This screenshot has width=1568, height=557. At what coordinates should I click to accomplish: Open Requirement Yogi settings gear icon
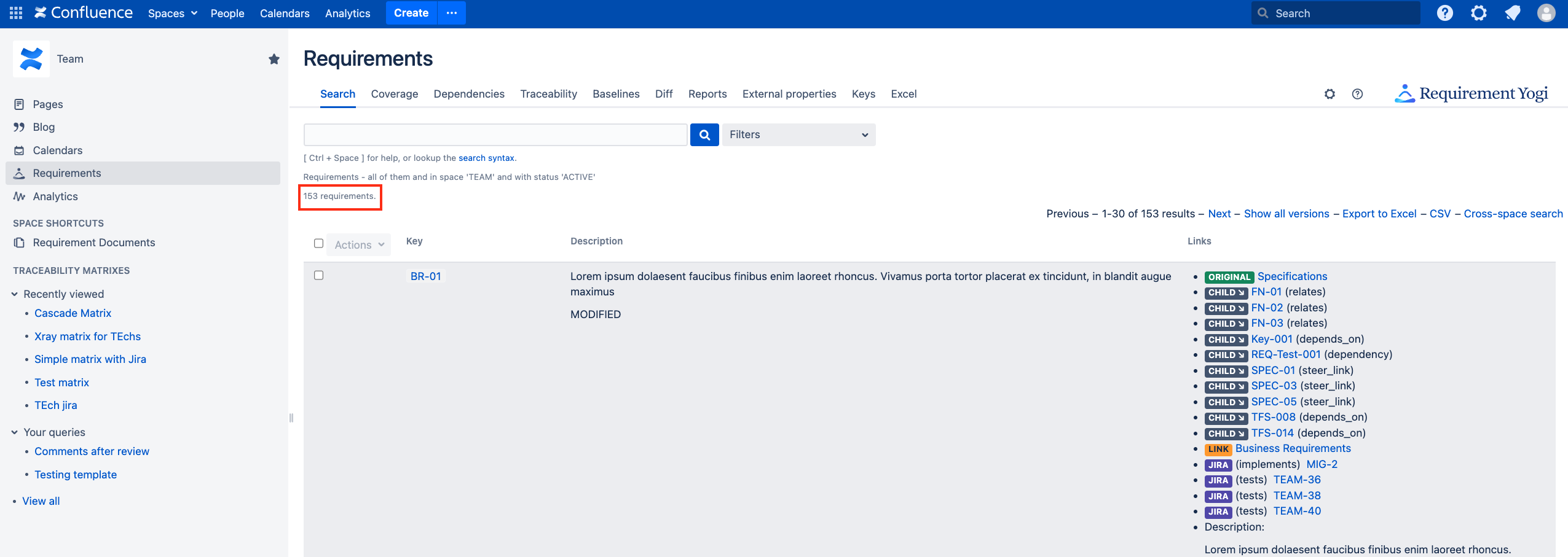point(1330,94)
